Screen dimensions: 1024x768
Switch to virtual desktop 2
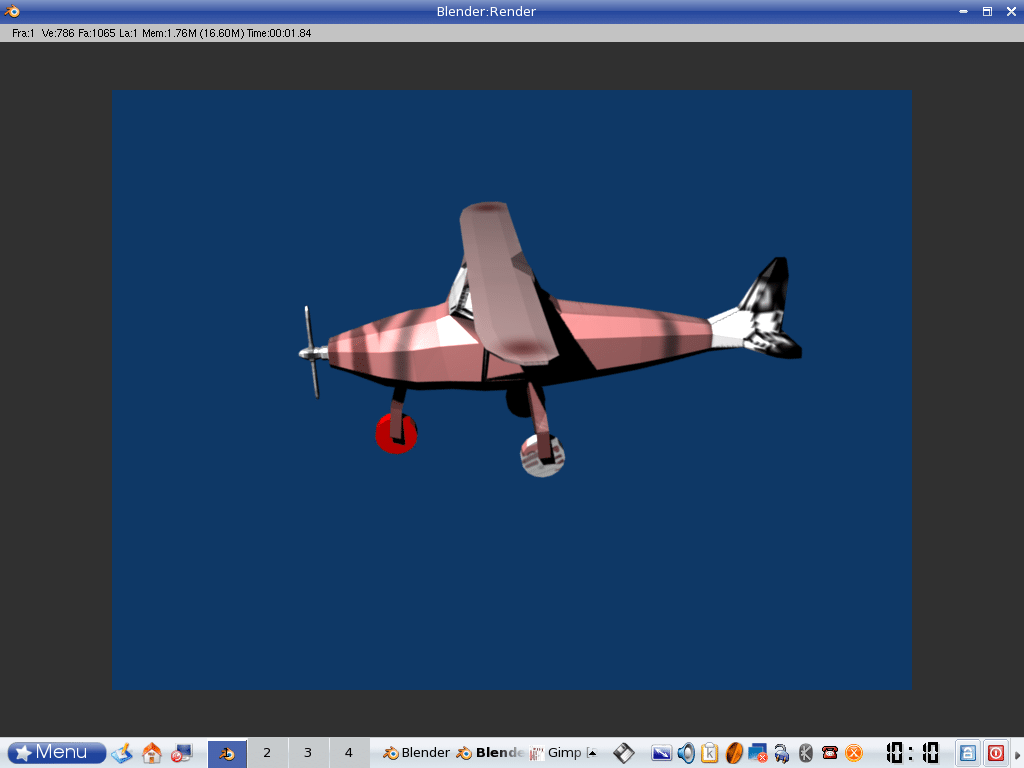pos(267,753)
